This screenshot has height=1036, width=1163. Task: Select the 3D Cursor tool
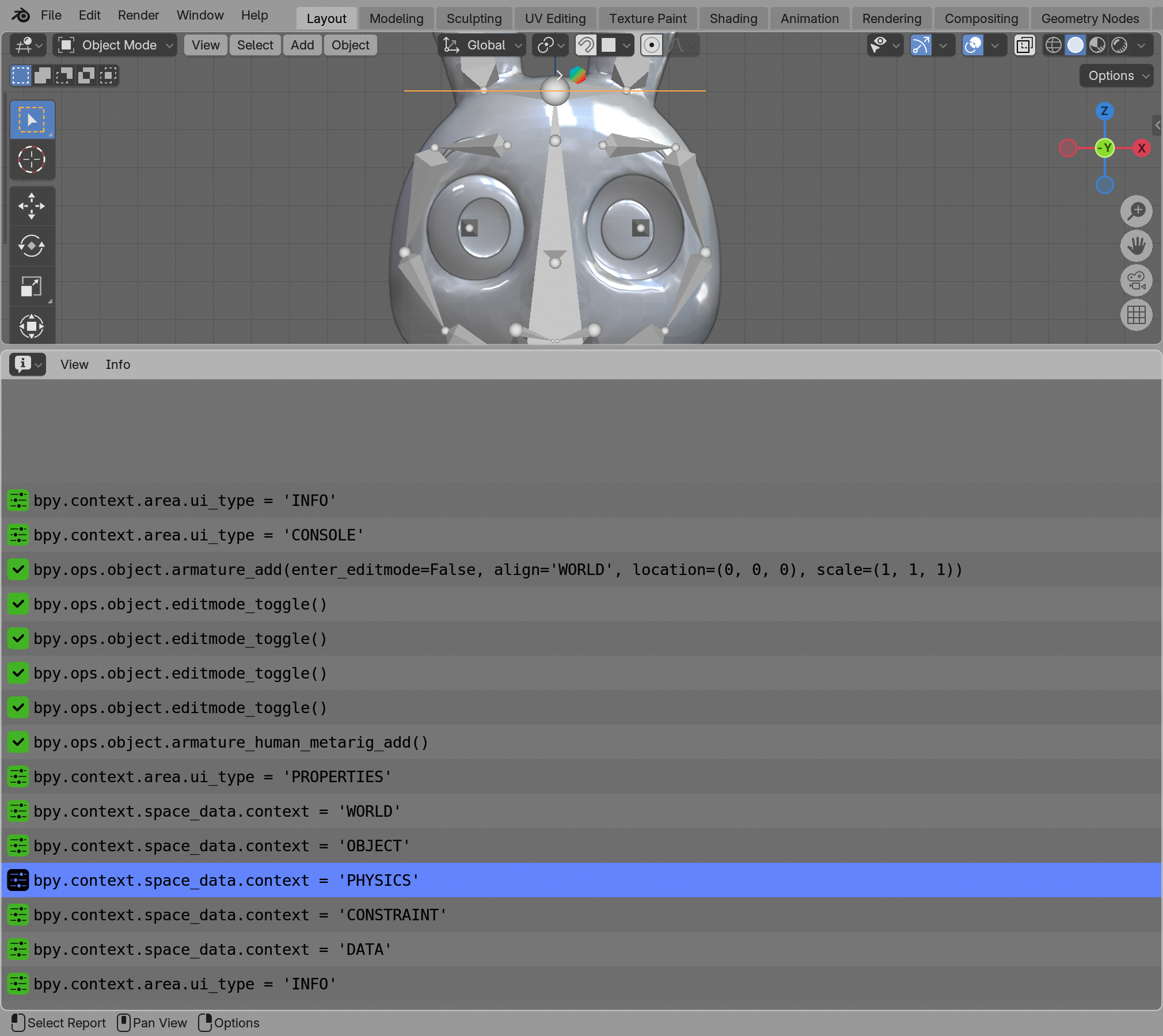tap(32, 159)
